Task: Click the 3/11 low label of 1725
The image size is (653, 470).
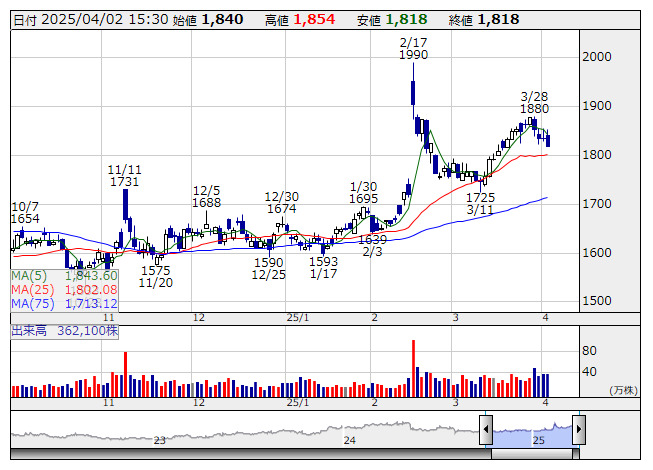Action: tap(480, 204)
